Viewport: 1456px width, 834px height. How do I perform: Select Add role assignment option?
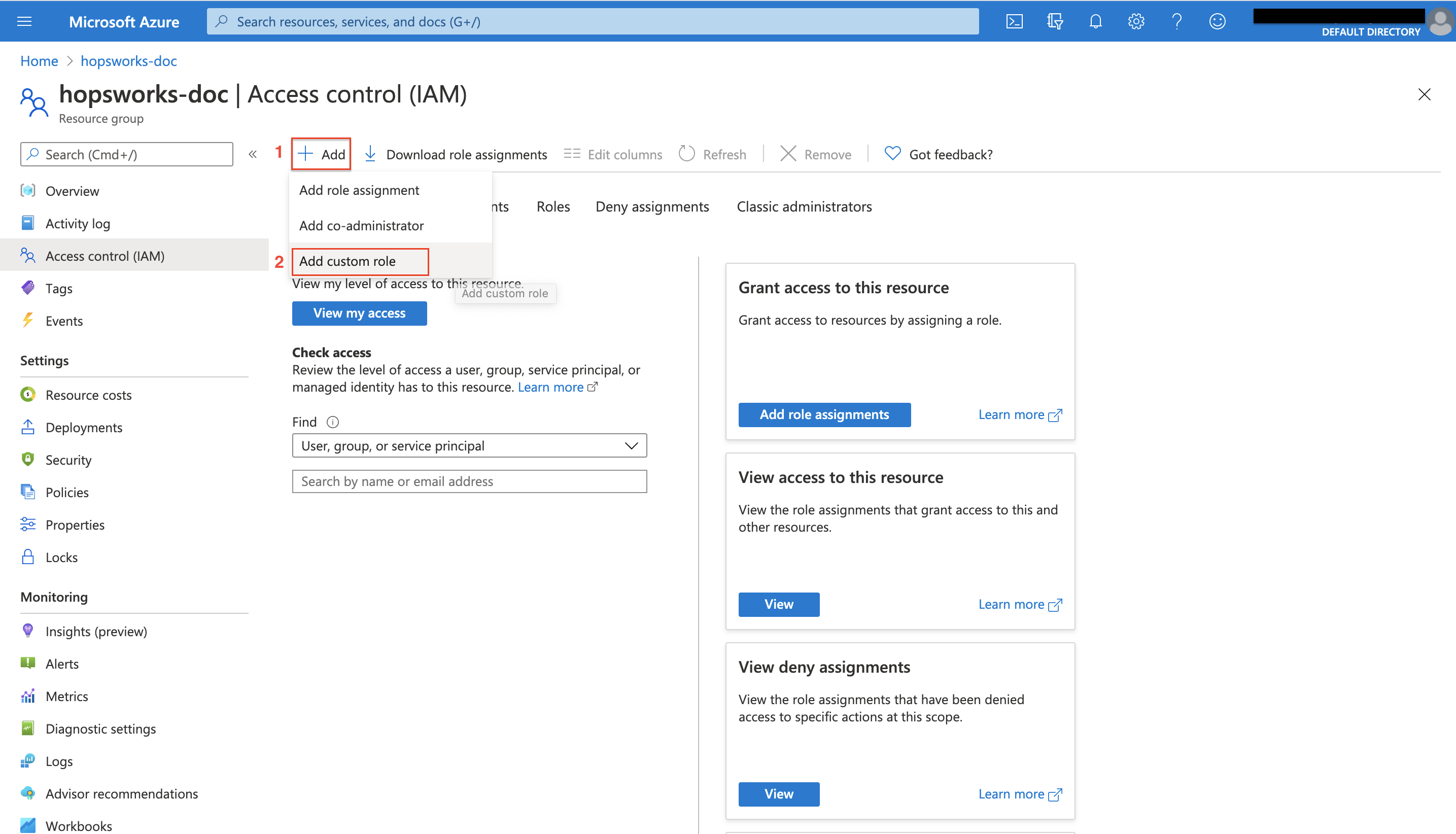click(358, 189)
